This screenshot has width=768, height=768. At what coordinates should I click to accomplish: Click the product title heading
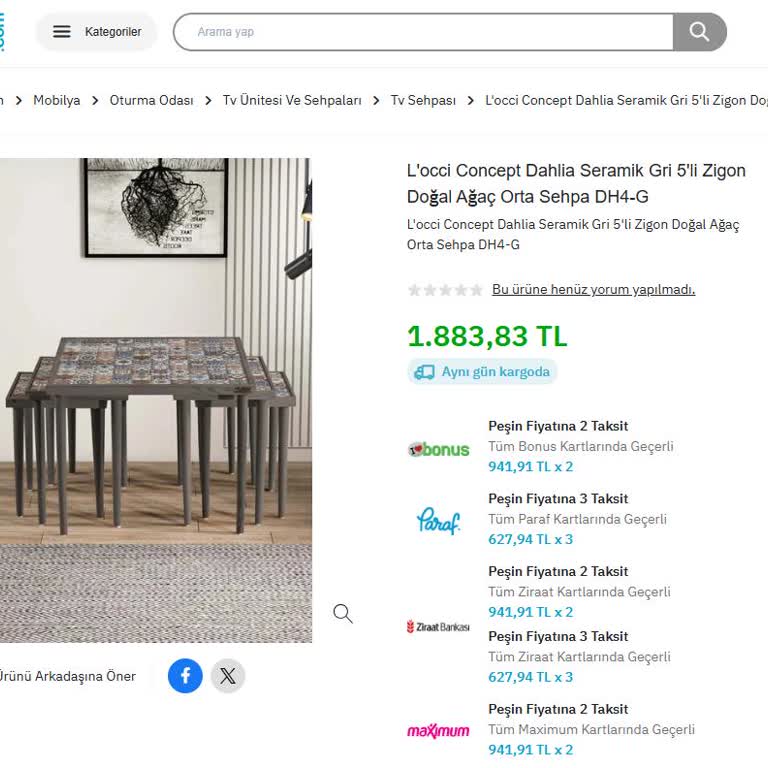576,183
